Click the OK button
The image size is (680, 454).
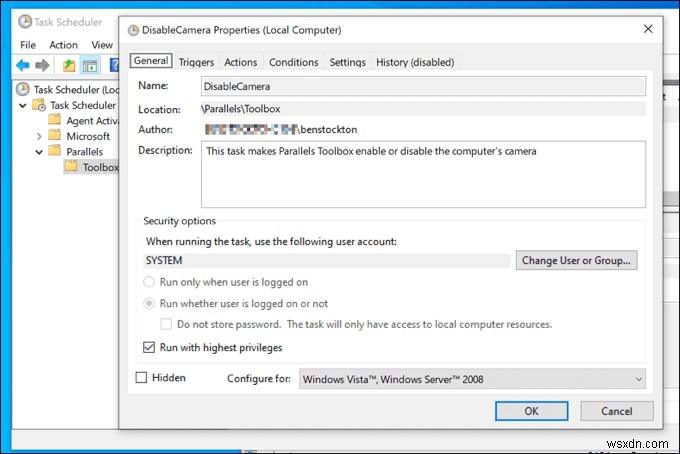coord(531,411)
